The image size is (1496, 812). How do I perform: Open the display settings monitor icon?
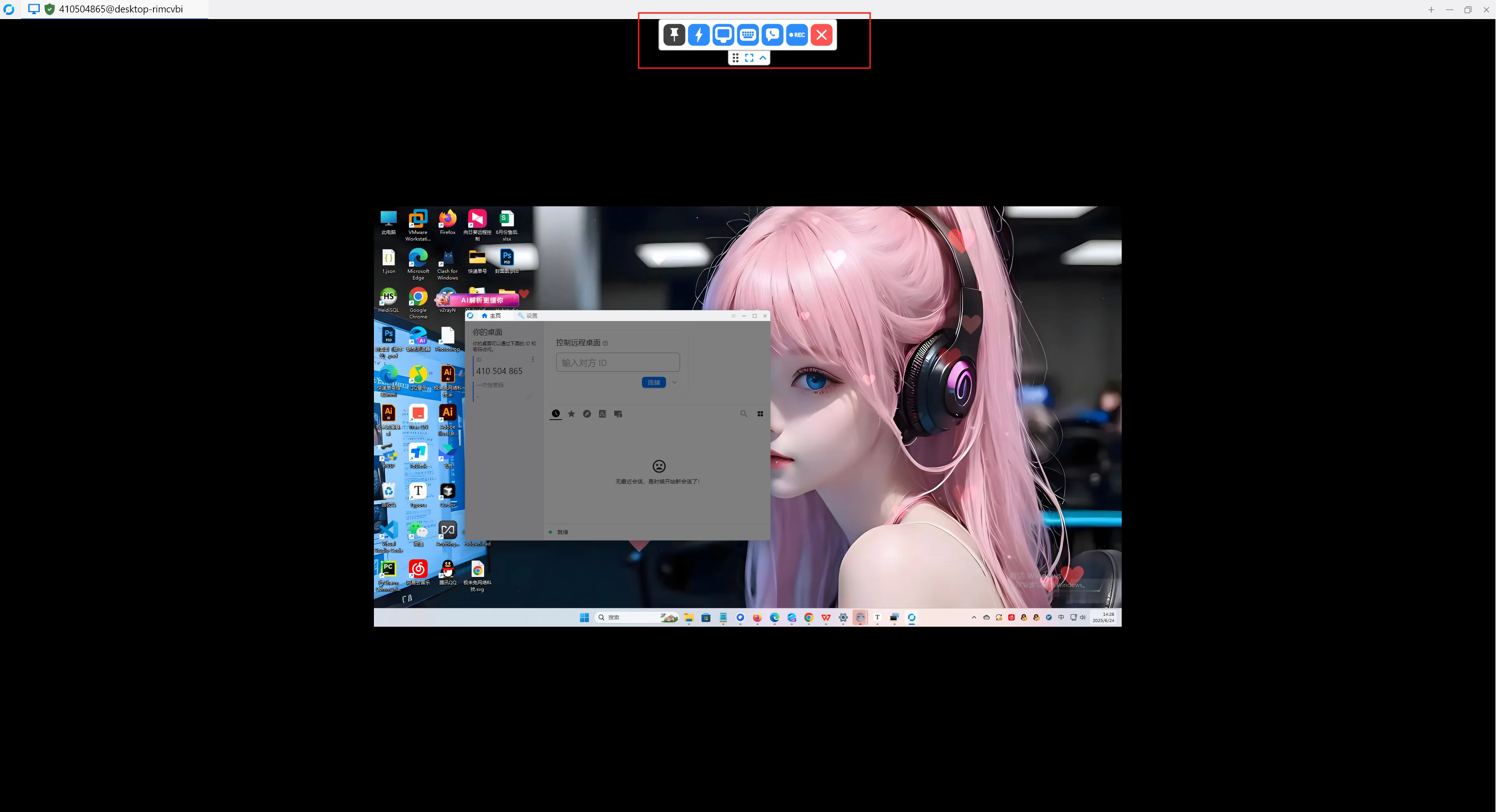723,35
